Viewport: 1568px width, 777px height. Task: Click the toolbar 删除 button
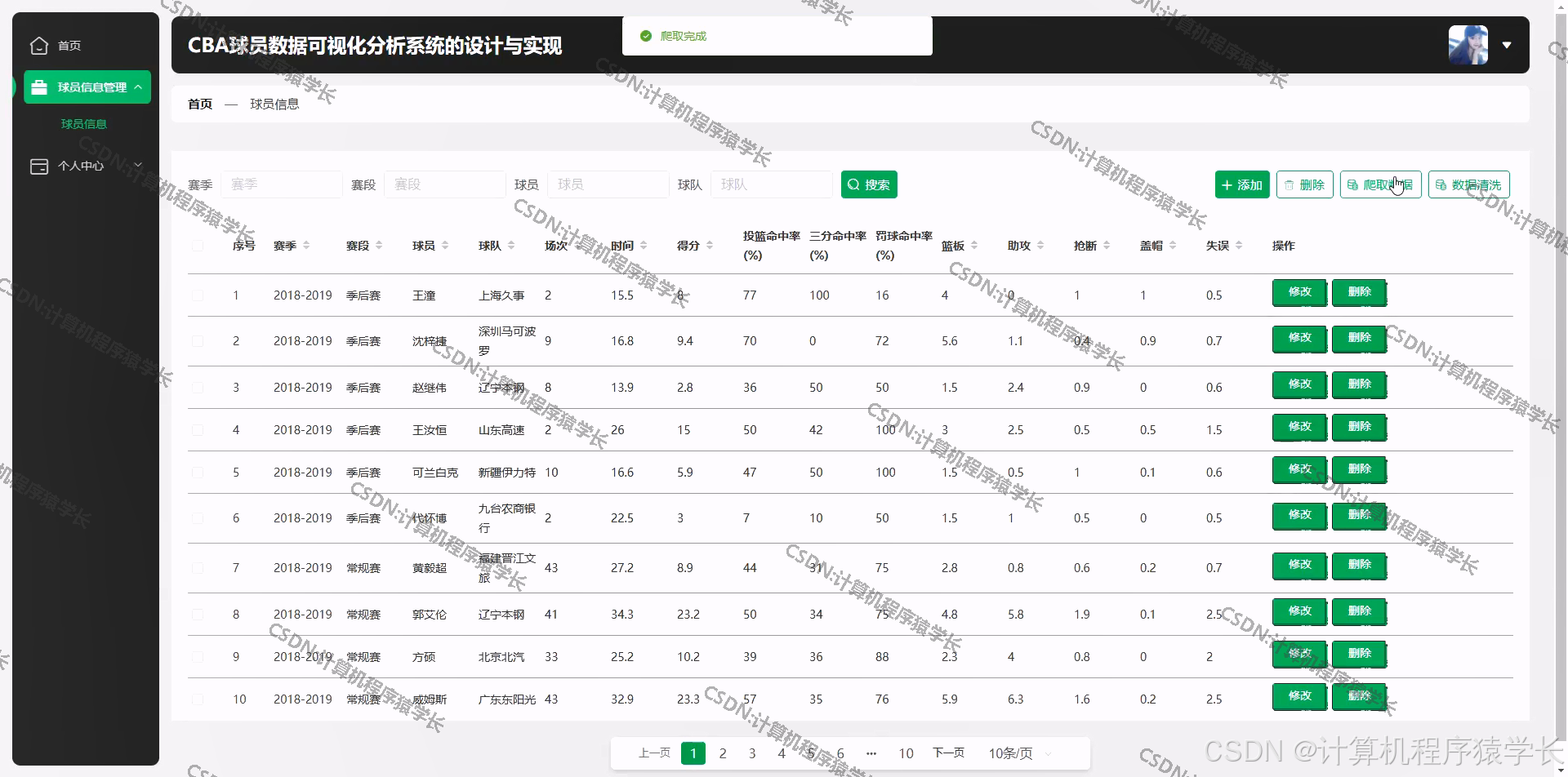tap(1305, 184)
